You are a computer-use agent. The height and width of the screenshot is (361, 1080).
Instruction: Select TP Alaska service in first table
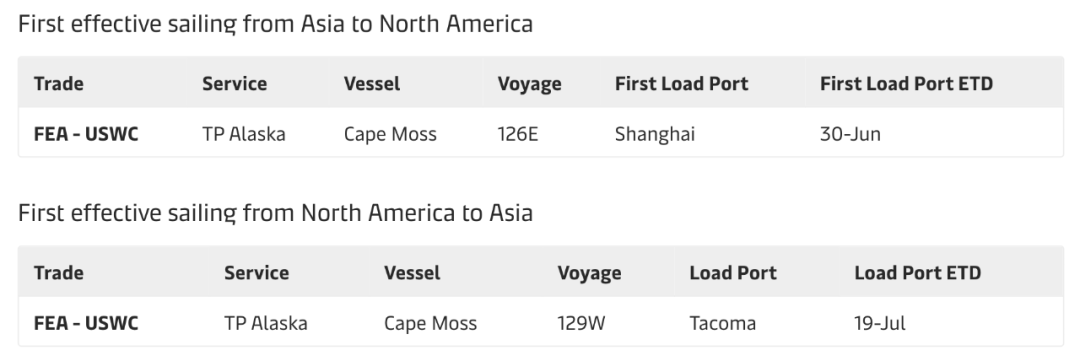[x=244, y=134]
